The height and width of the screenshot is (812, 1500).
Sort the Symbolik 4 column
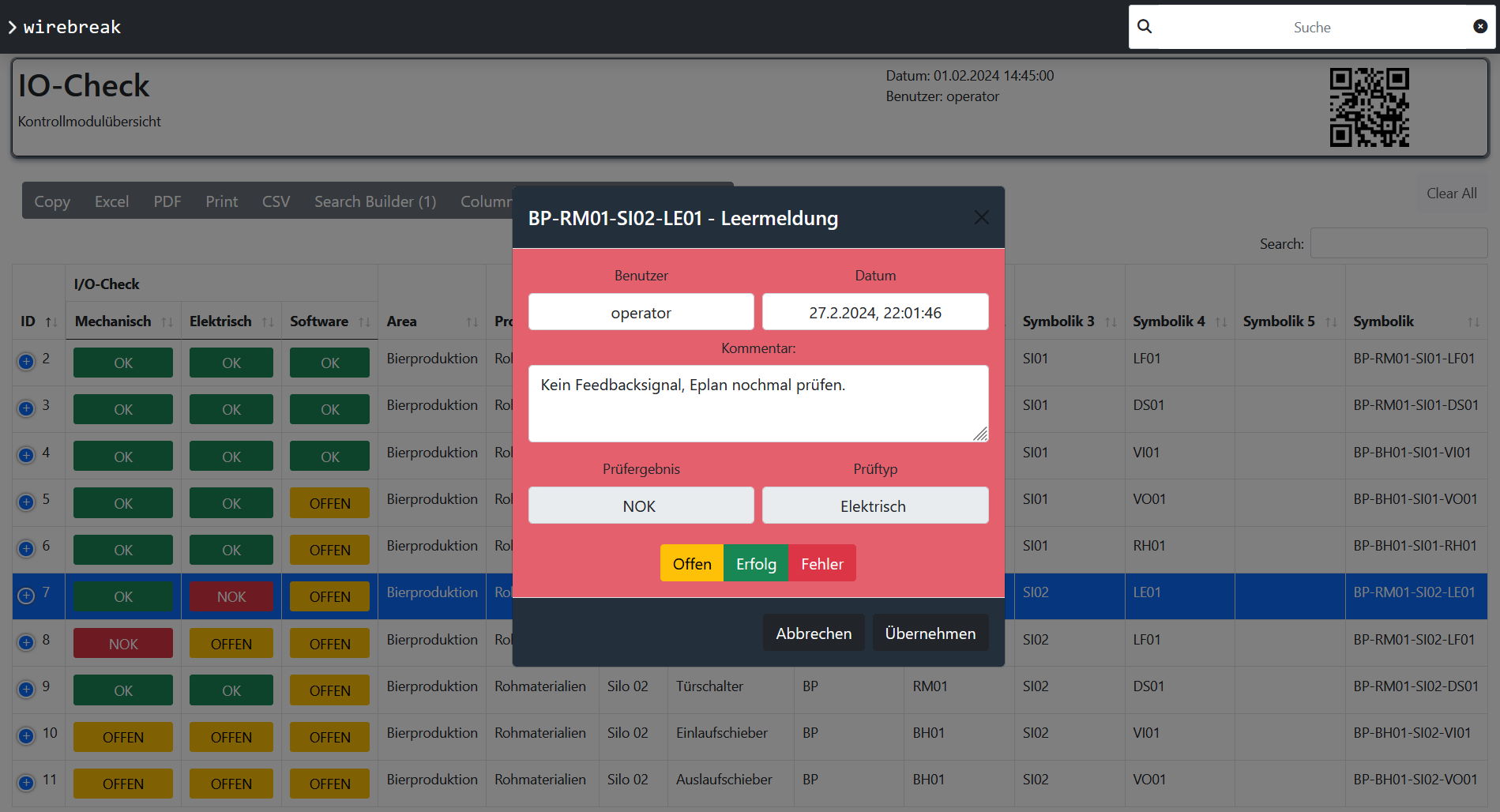pos(1221,322)
